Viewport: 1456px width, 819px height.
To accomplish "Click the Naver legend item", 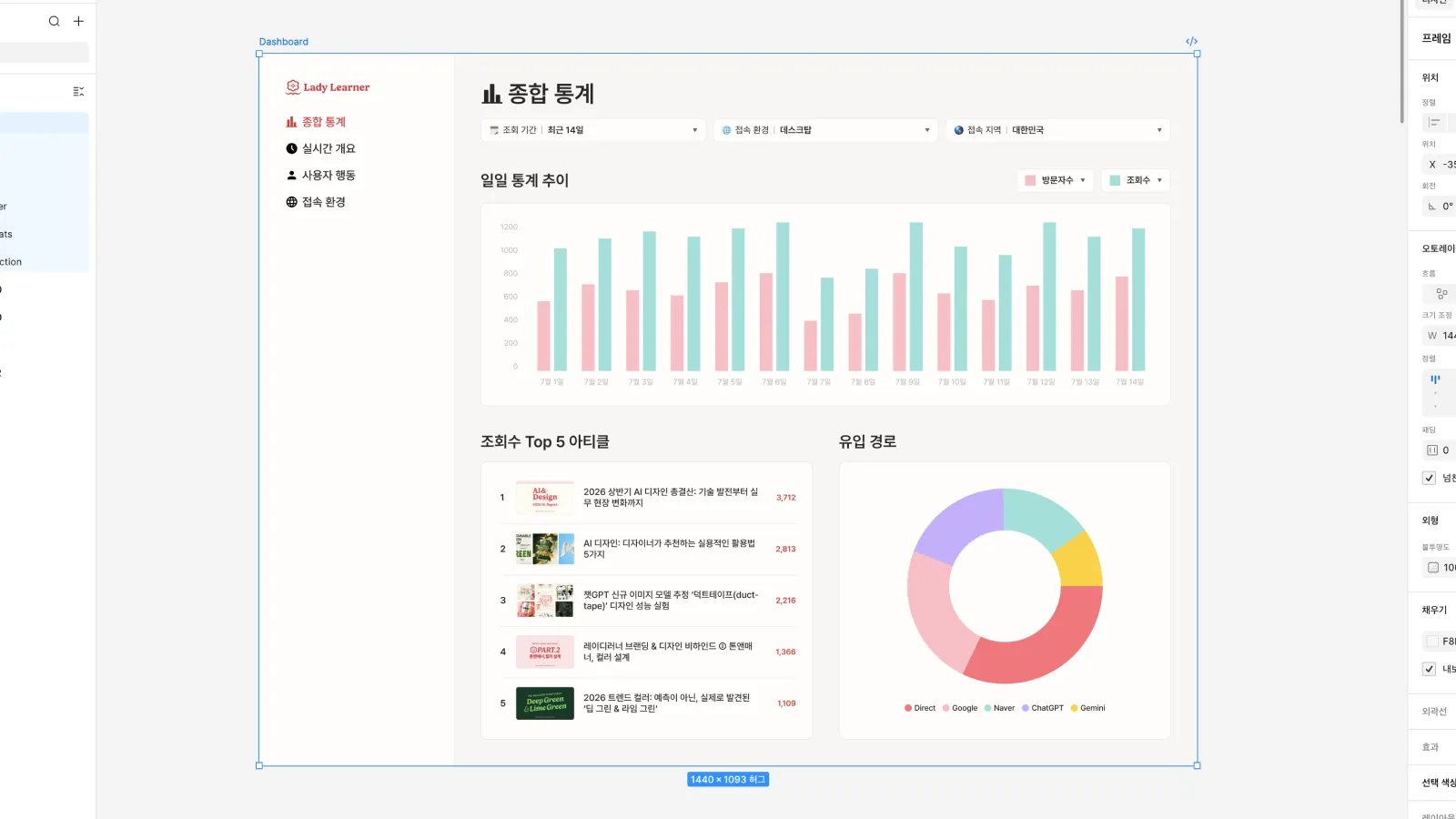I will (x=999, y=708).
